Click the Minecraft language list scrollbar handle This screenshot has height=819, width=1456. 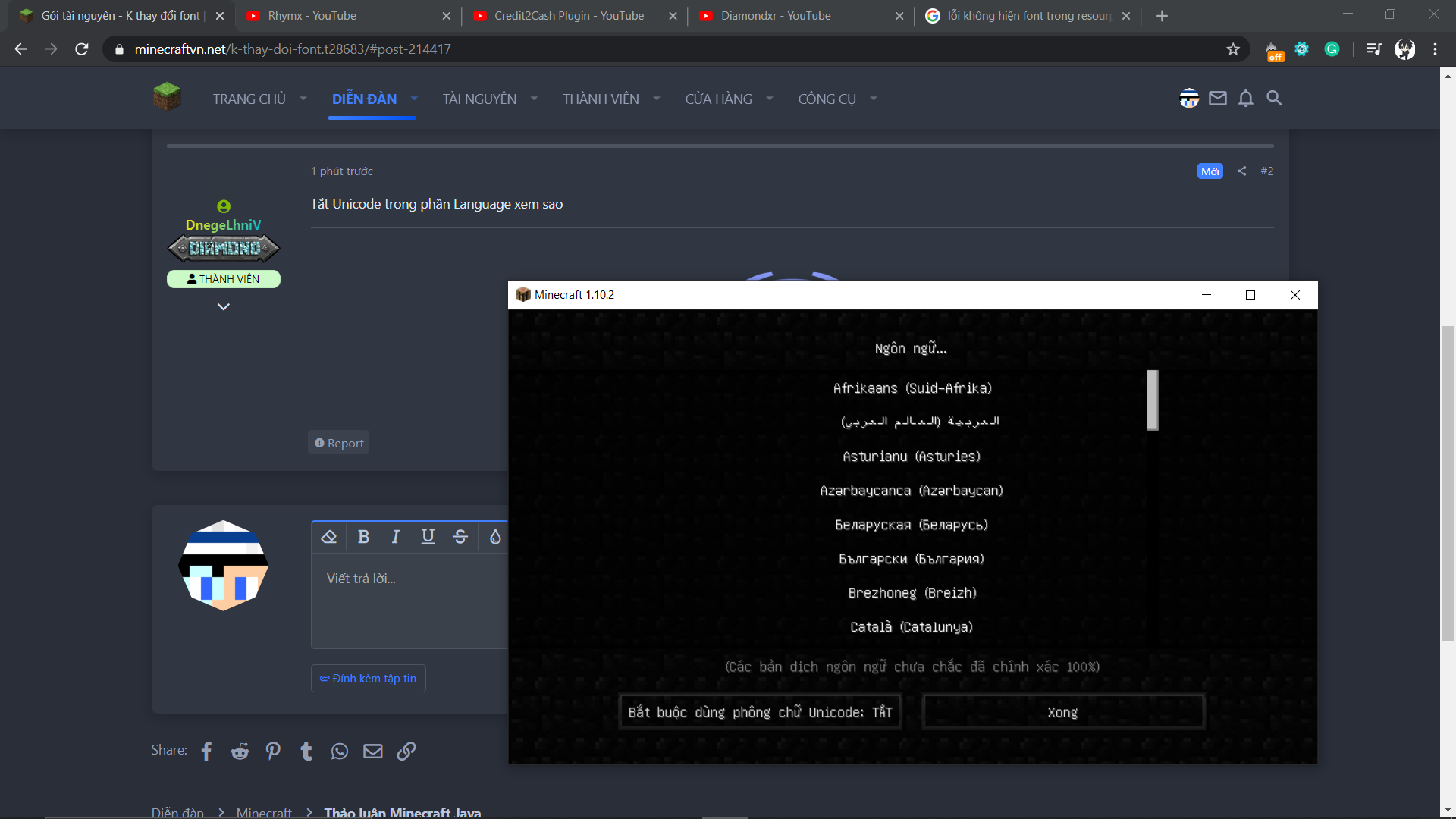[x=1152, y=400]
